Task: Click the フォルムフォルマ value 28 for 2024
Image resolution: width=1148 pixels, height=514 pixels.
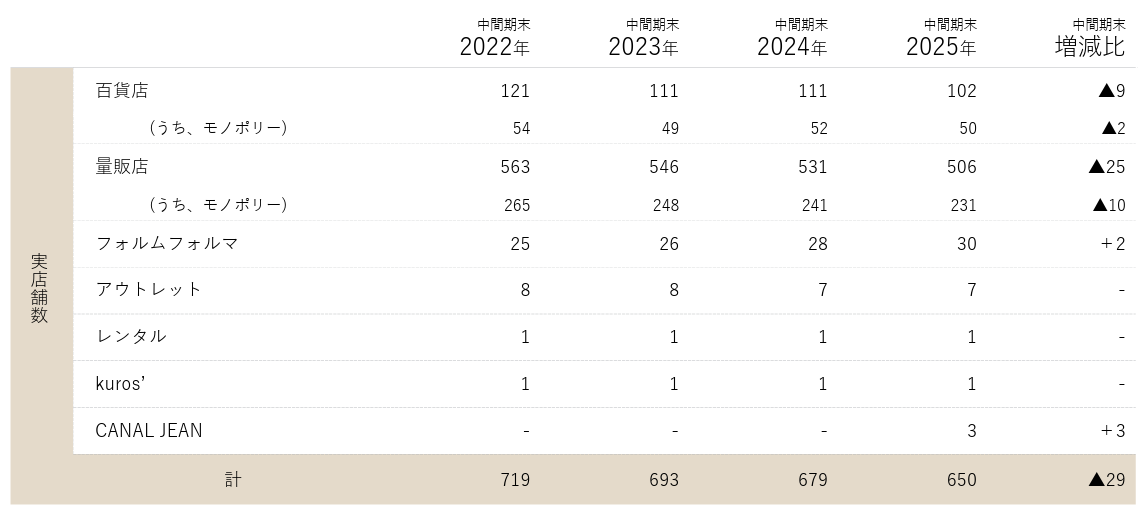Action: coord(817,243)
